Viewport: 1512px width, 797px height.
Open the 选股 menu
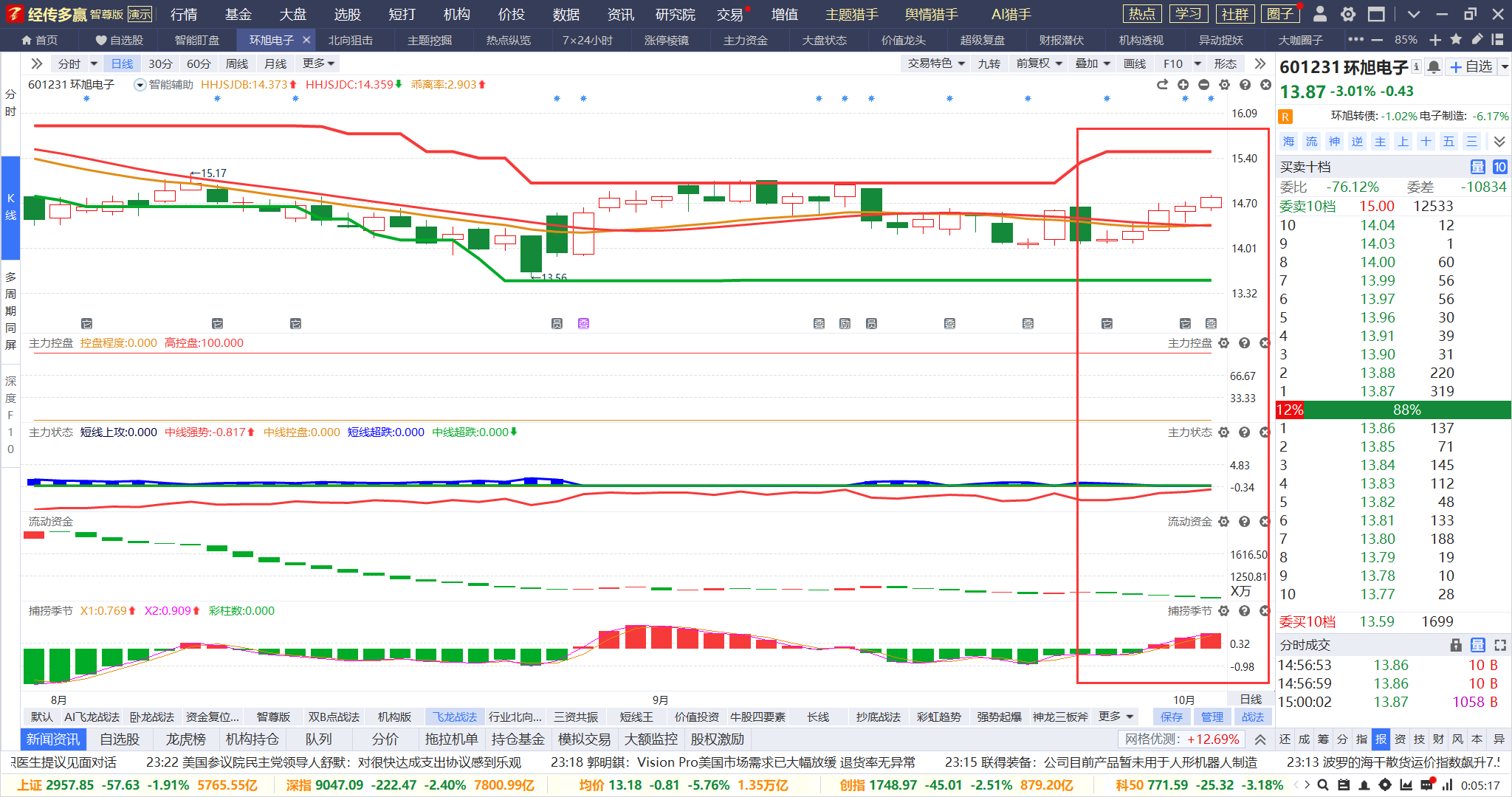[347, 14]
